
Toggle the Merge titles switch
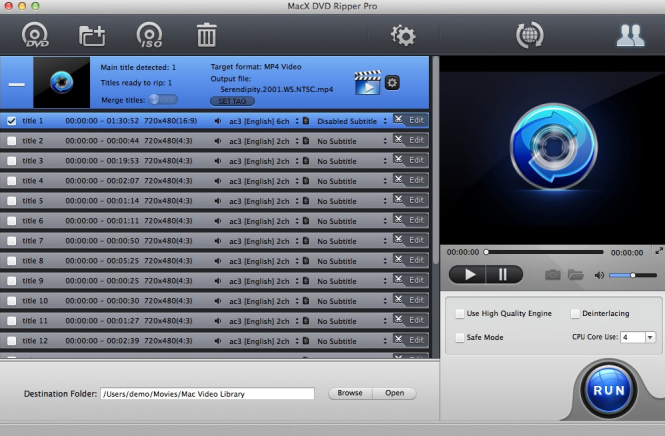coord(162,99)
